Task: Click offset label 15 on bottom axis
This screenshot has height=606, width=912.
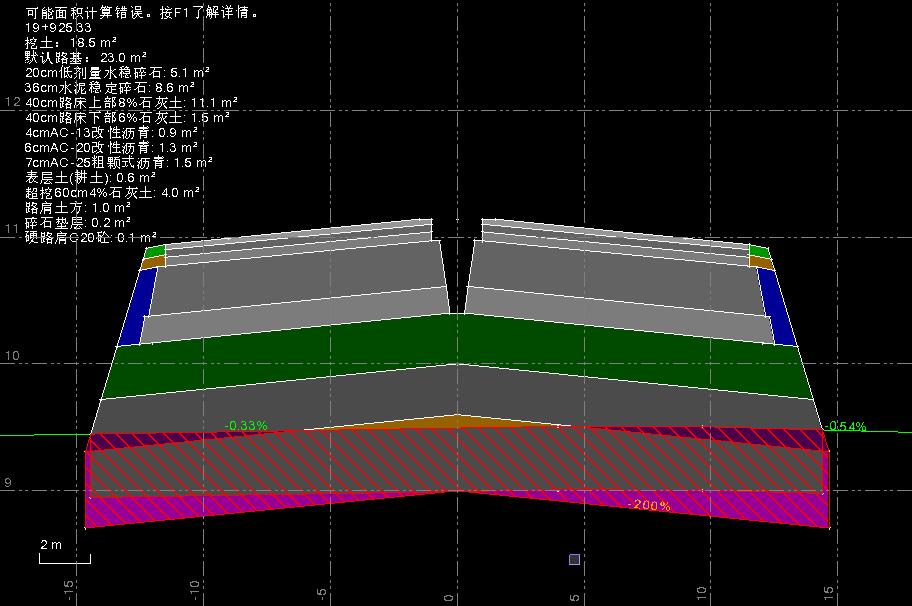Action: [828, 593]
